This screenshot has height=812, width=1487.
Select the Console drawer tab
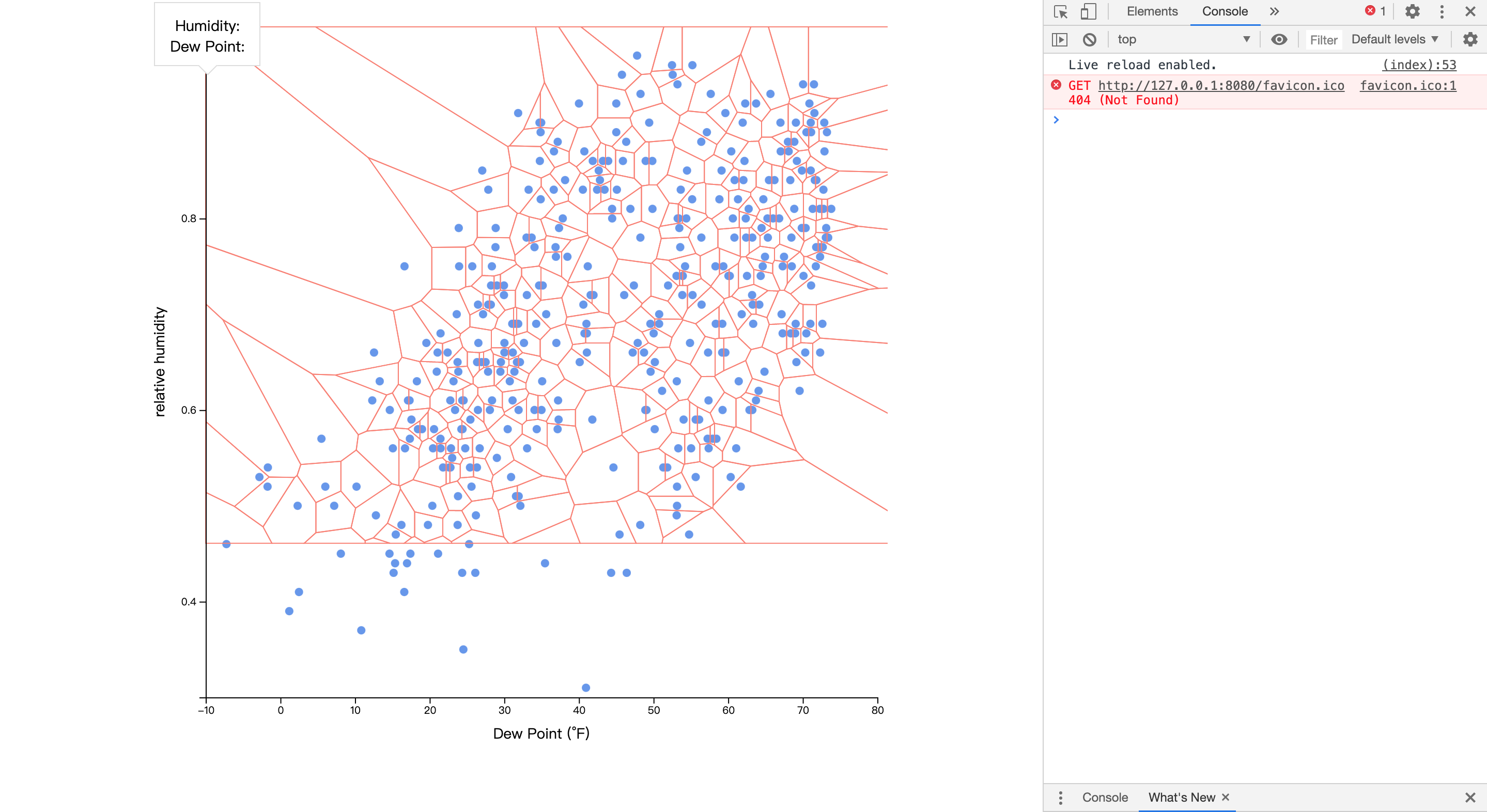point(1105,798)
